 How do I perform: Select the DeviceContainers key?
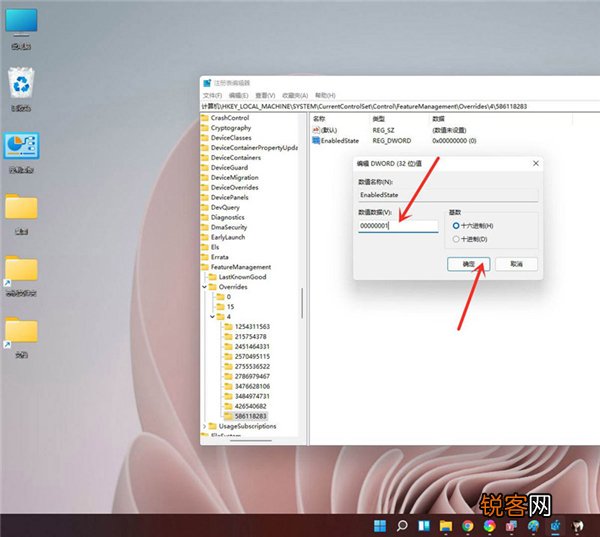click(236, 157)
